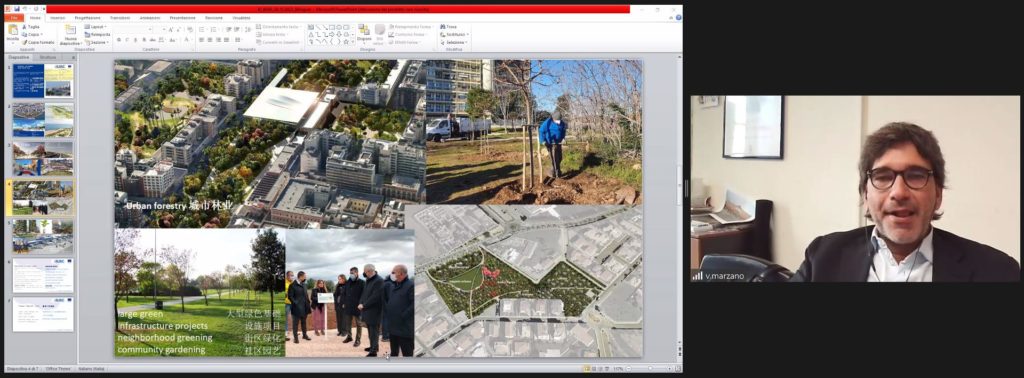Click the Disponi arrange icon
Image resolution: width=1024 pixels, height=378 pixels.
pos(364,30)
